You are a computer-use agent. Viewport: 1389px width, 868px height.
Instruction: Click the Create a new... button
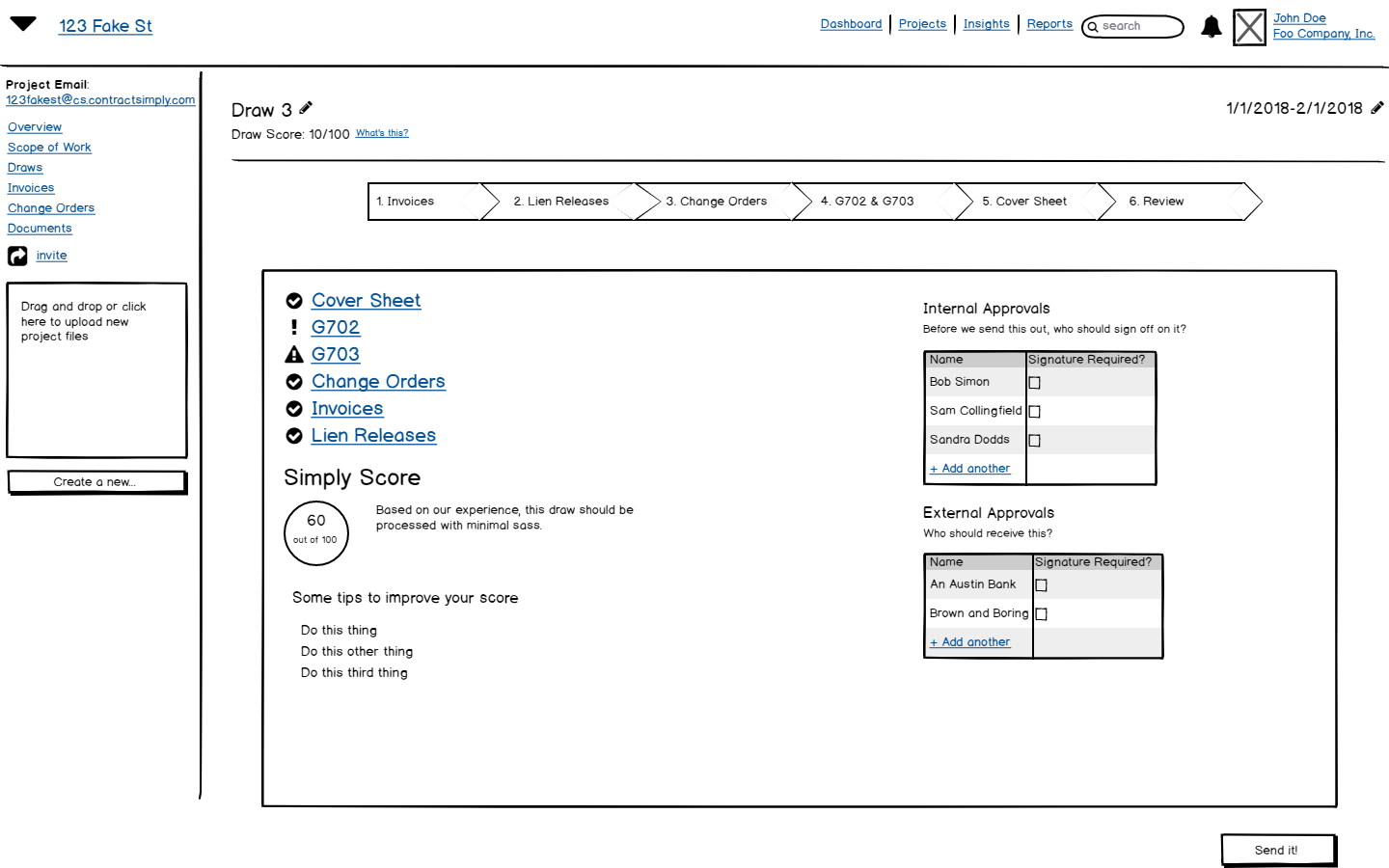[96, 482]
